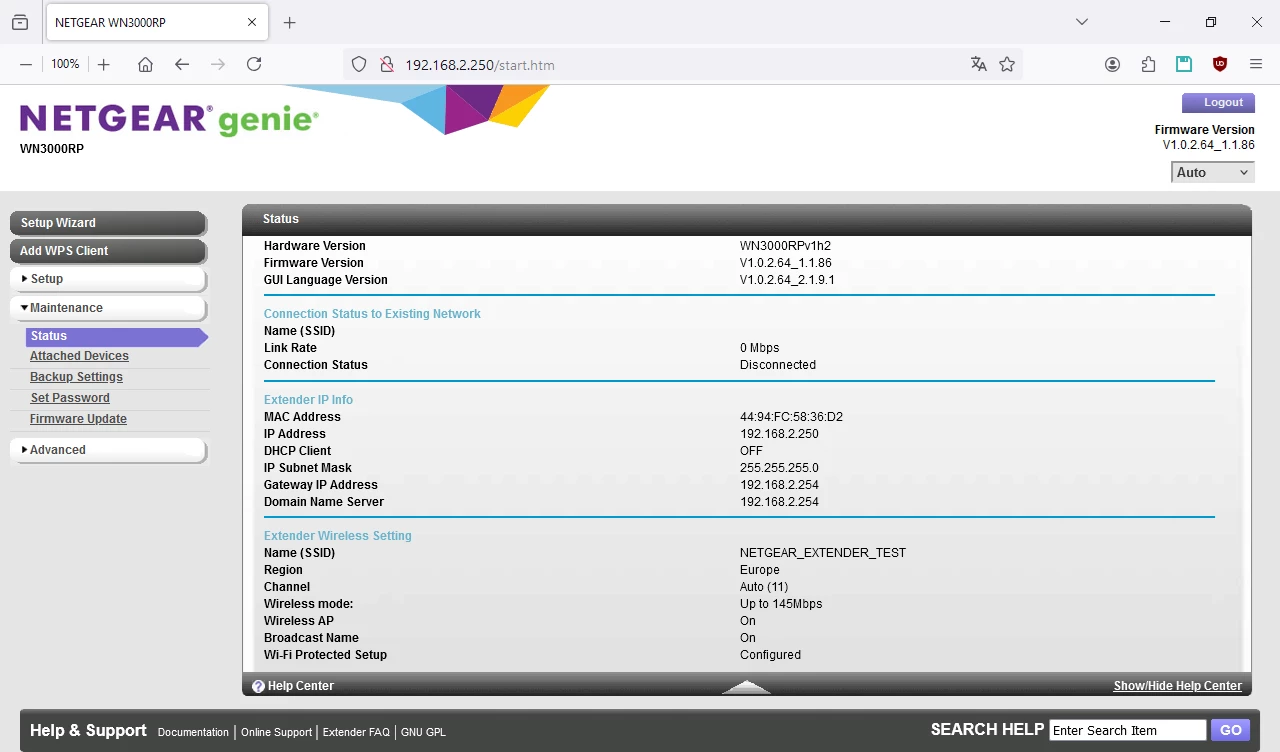This screenshot has width=1280, height=752.
Task: Open the Extender FAQ link
Action: pos(356,732)
